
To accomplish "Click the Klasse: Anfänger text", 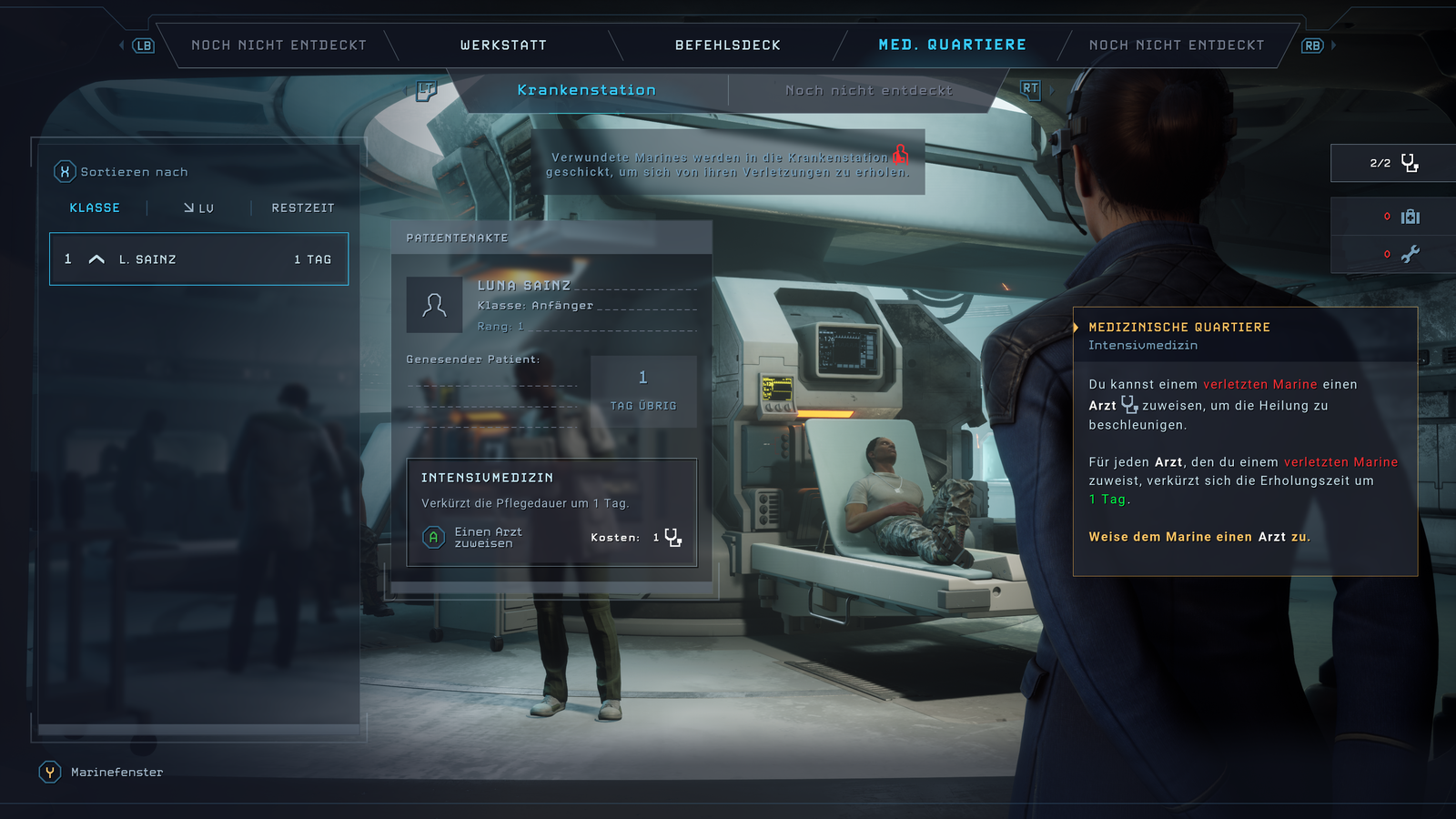I will [x=535, y=306].
